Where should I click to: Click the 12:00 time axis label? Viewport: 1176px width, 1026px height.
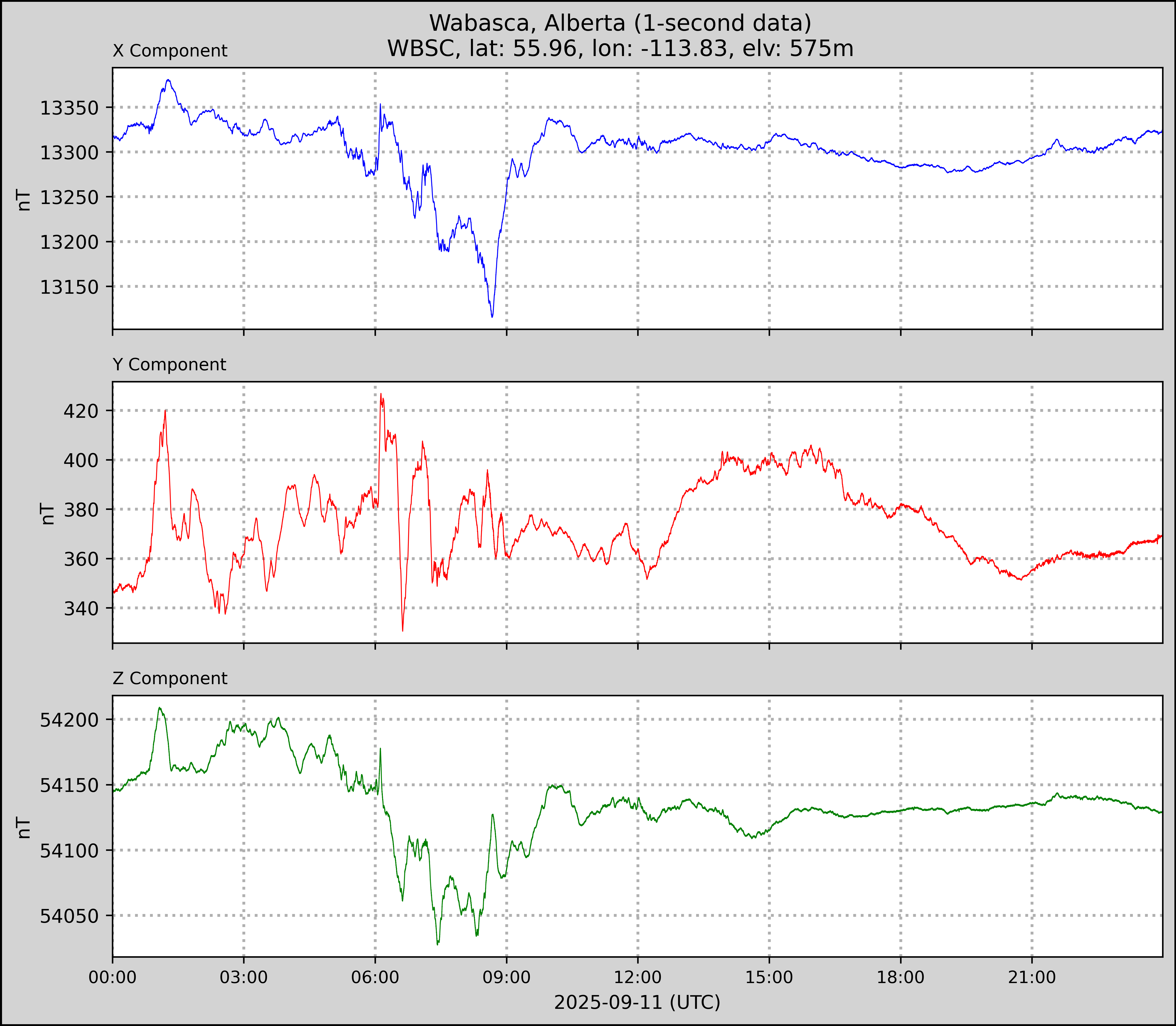(638, 977)
